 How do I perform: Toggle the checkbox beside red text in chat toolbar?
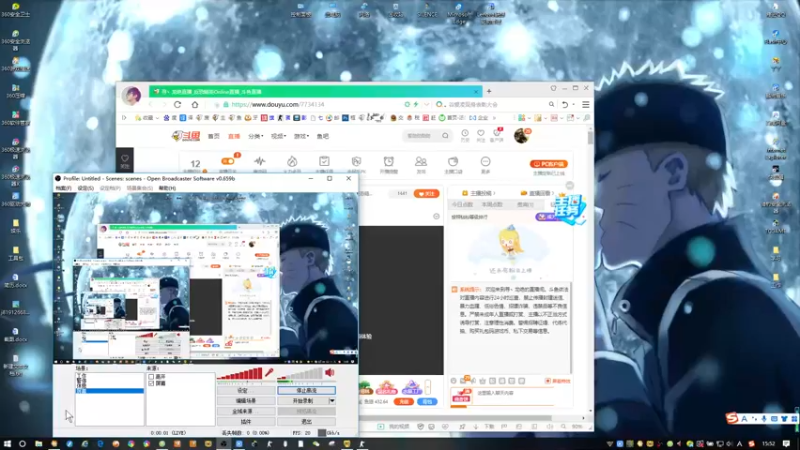tap(547, 381)
